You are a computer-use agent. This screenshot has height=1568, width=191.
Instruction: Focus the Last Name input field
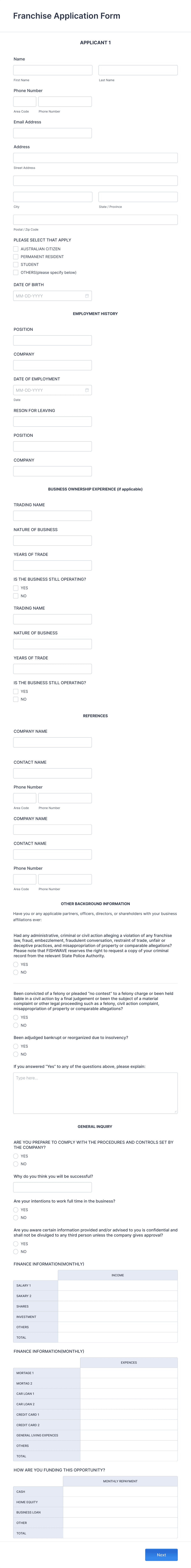click(138, 71)
